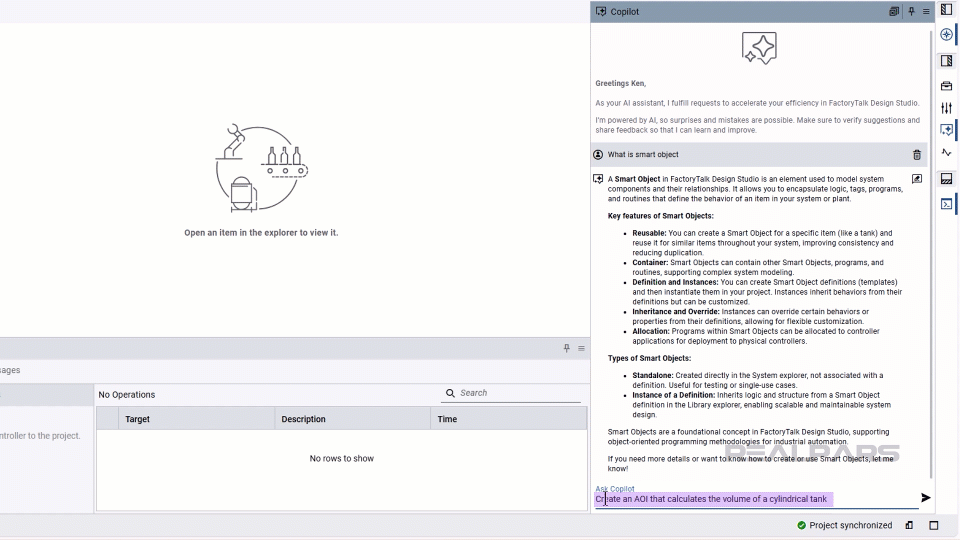Click the 'Allocation:' bullet text
The height and width of the screenshot is (540, 960).
point(651,331)
